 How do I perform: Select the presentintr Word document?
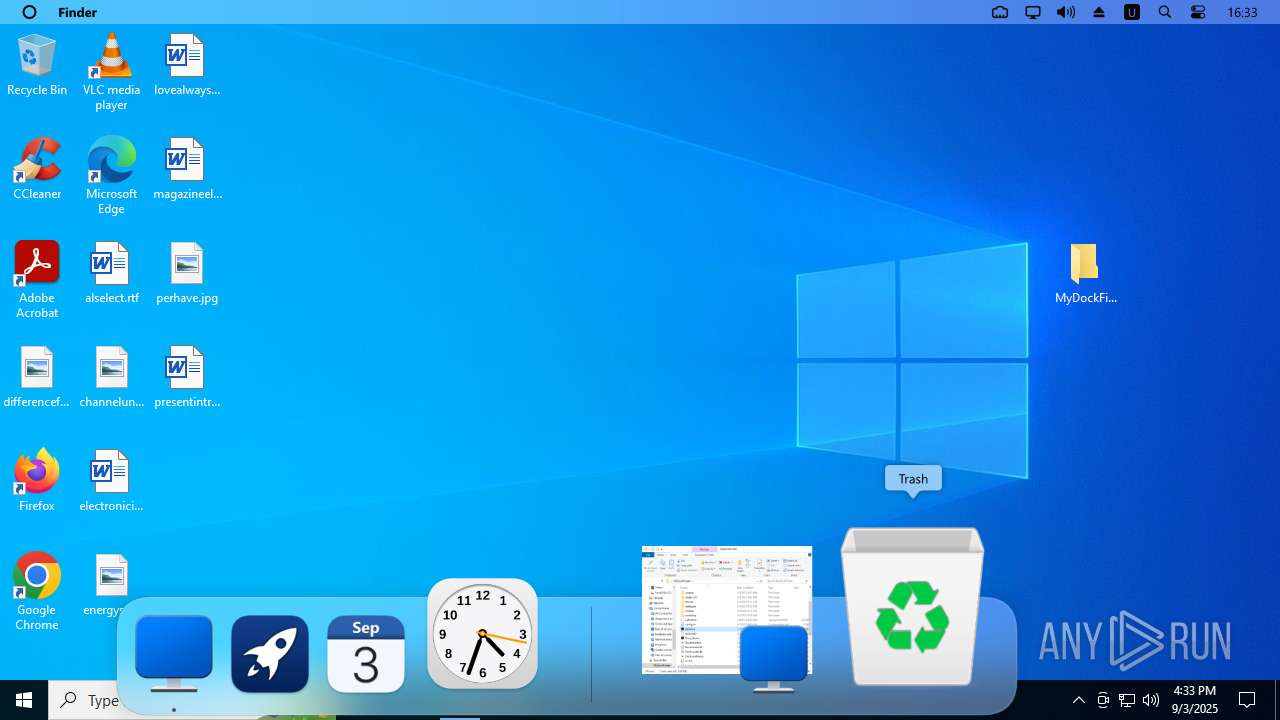(186, 377)
